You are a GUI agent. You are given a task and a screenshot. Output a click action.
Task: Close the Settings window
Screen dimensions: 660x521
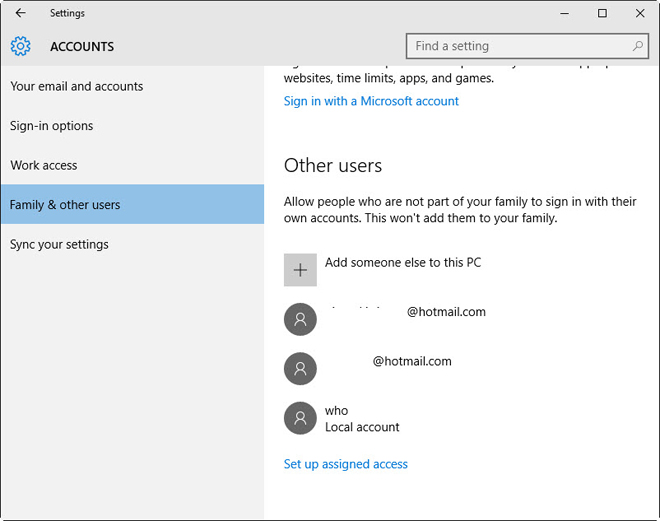(x=640, y=13)
